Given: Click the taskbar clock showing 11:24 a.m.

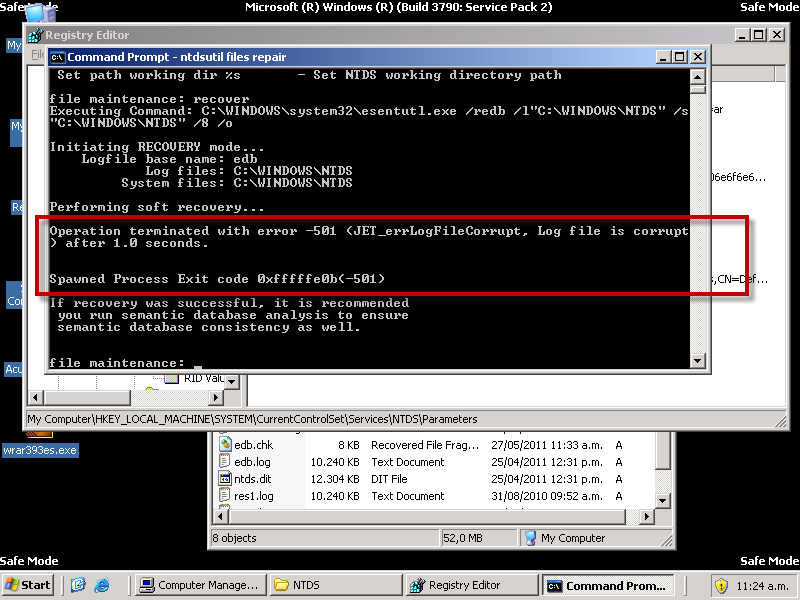Looking at the screenshot, I should coord(761,585).
